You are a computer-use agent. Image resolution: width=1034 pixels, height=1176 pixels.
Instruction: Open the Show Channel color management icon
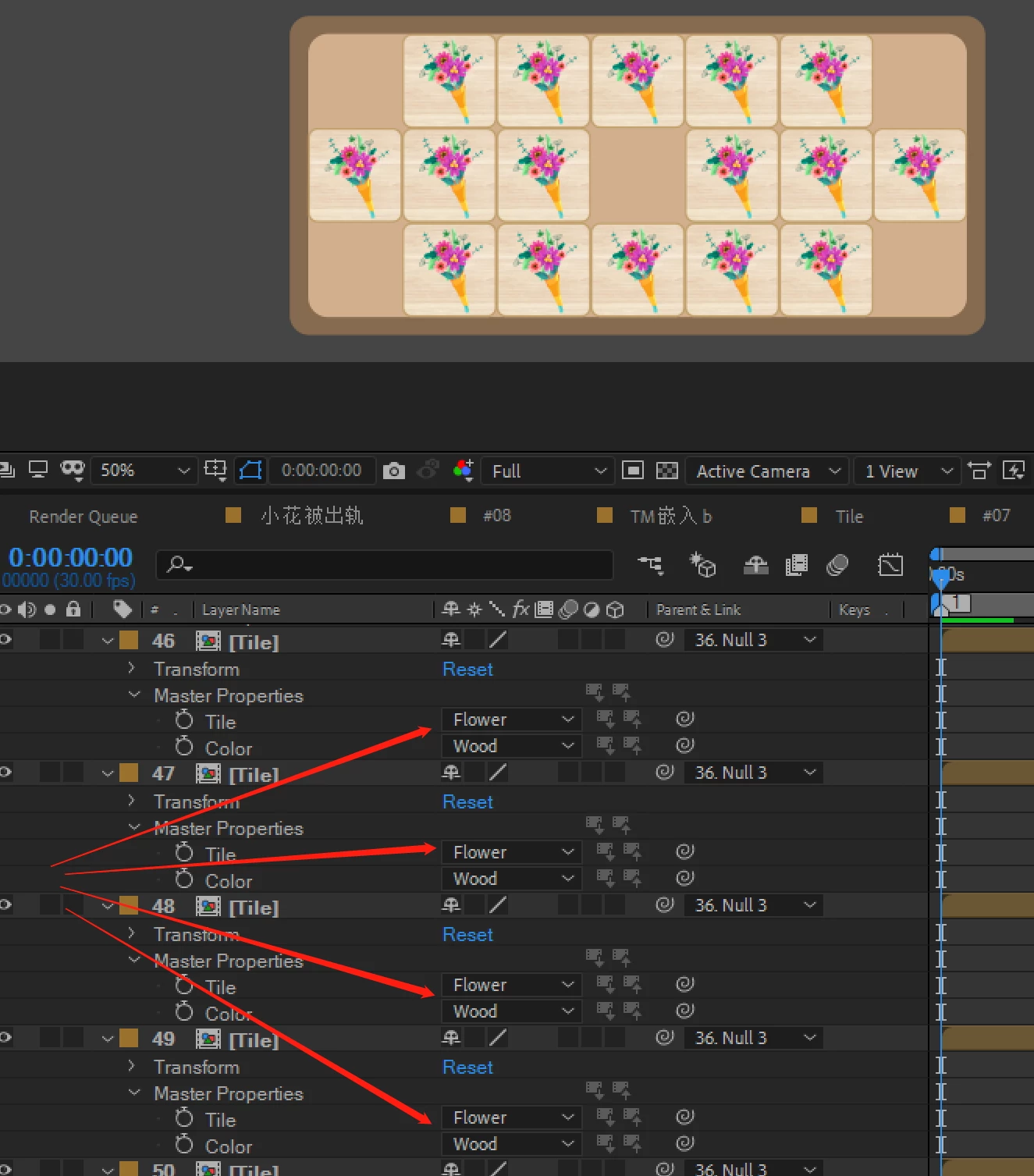(464, 471)
